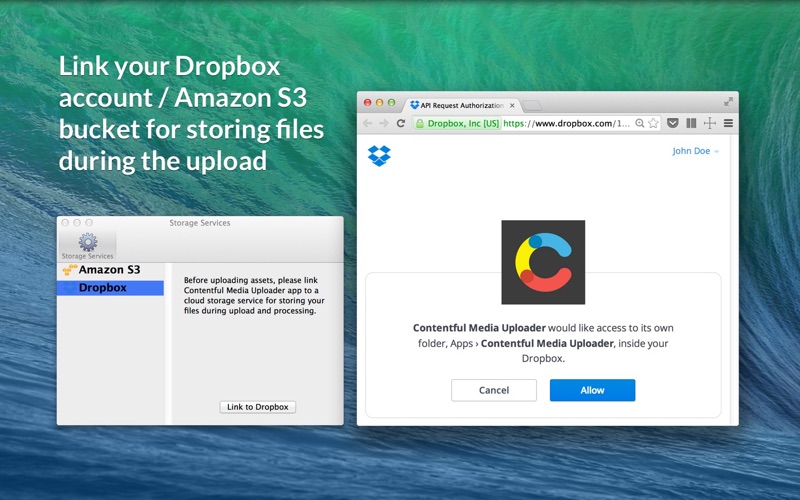Click the Allow button

(x=592, y=390)
